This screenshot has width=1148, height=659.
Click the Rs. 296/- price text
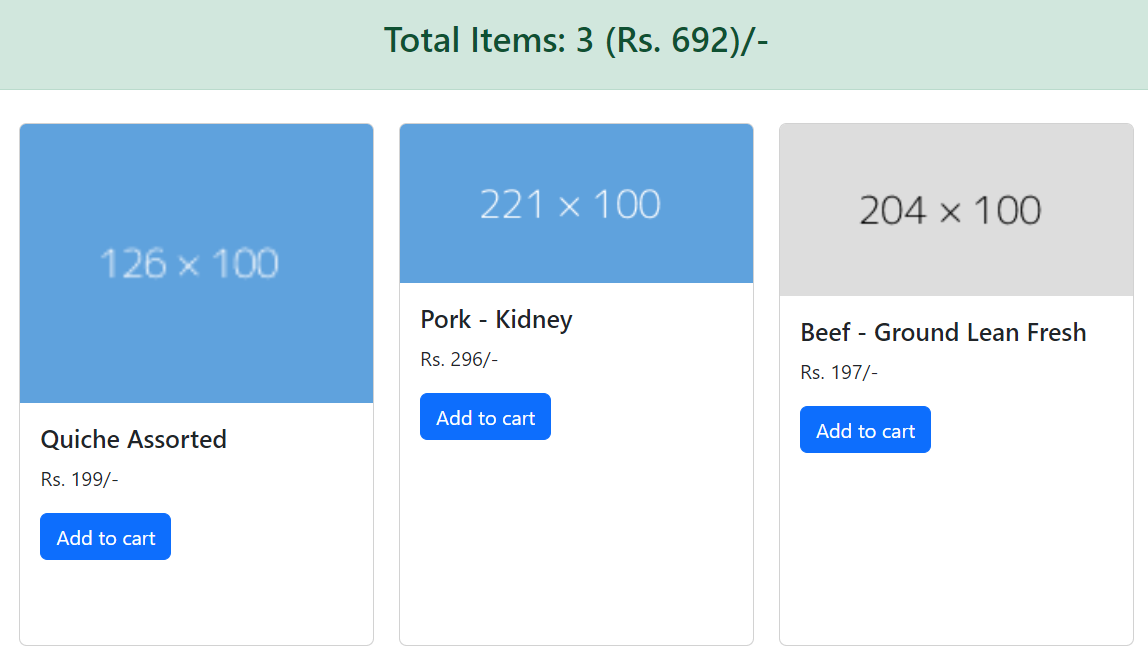[x=459, y=359]
